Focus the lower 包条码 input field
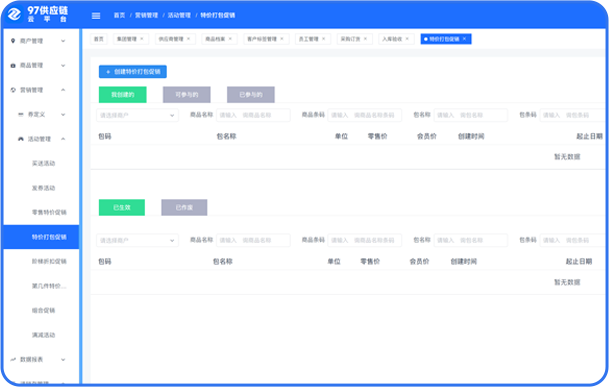 pos(573,241)
